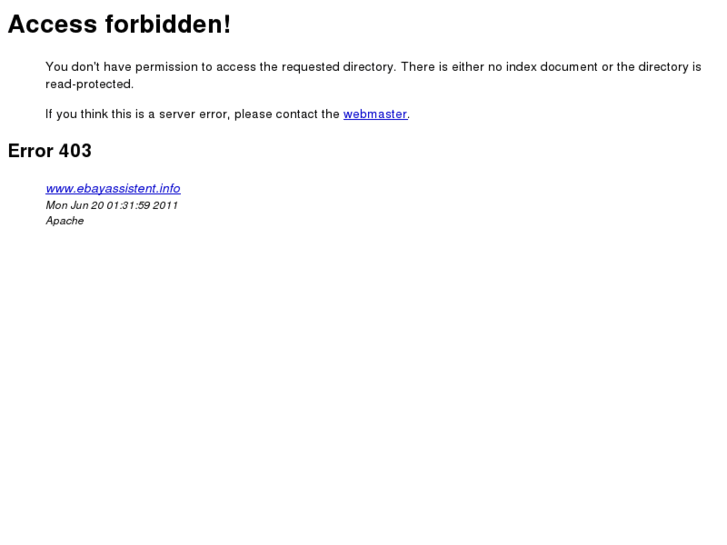Click the year '2011' in the timestamp

[x=165, y=205]
